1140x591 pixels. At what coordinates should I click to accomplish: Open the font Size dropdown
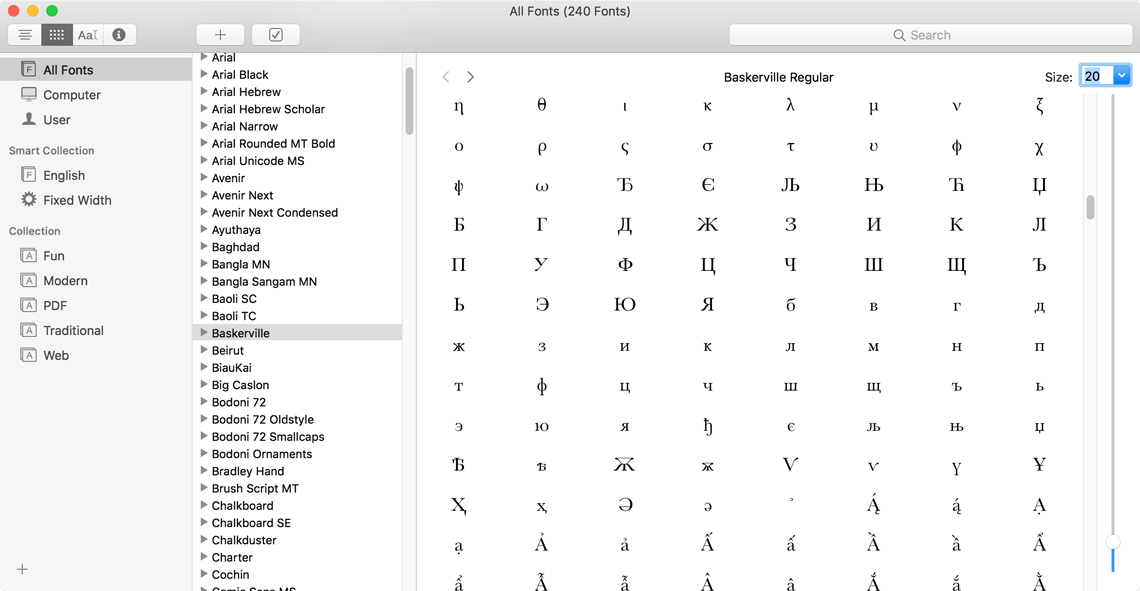click(x=1120, y=75)
